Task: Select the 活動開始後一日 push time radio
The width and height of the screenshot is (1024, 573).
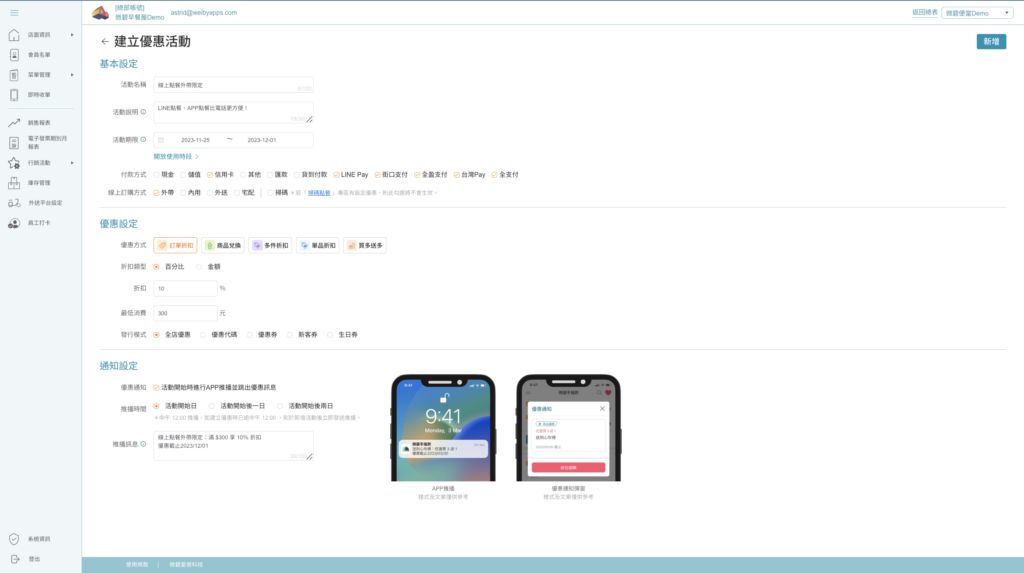Action: coord(212,406)
